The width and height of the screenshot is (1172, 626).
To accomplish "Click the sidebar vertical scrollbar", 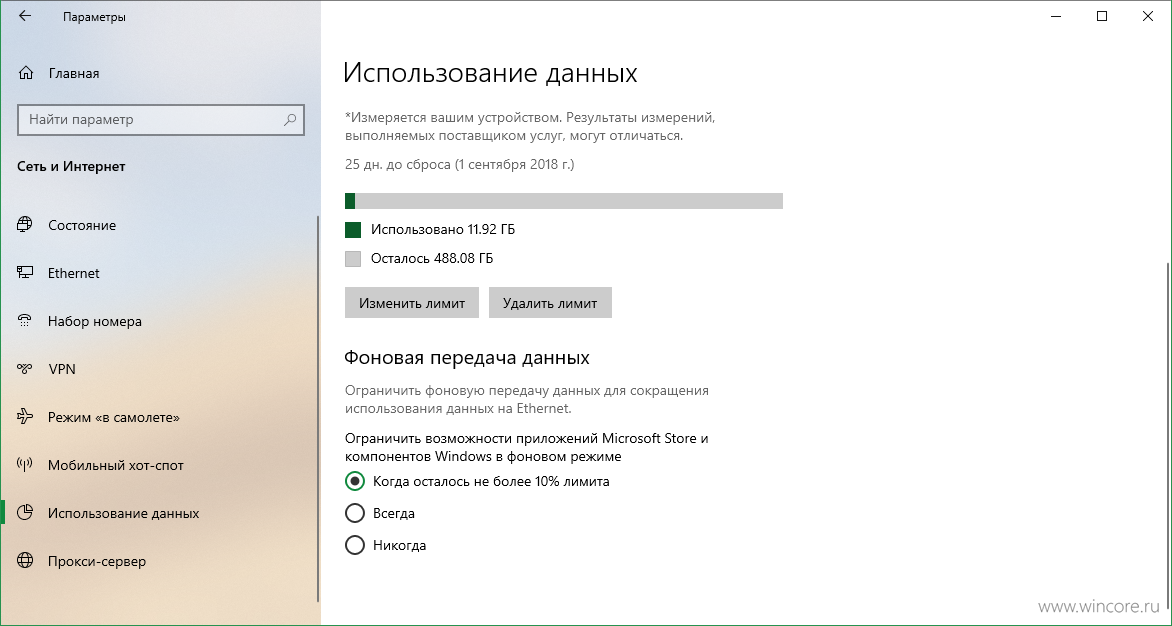I will (x=319, y=409).
